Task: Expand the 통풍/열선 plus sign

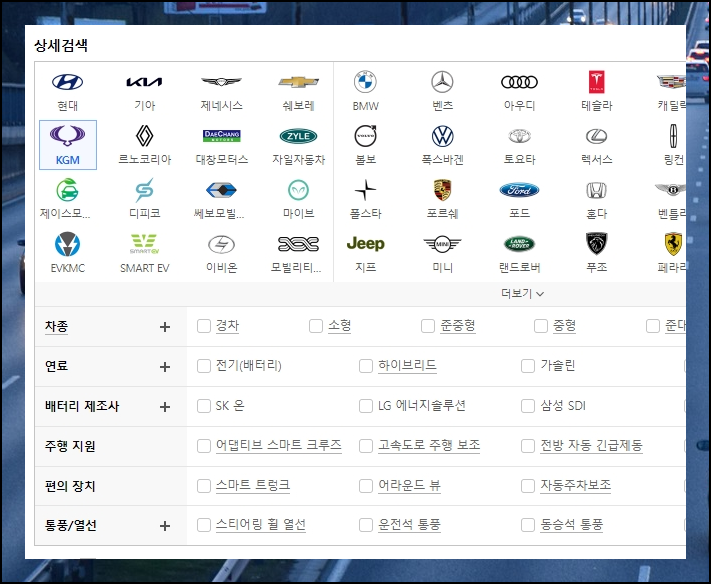Action: click(165, 526)
